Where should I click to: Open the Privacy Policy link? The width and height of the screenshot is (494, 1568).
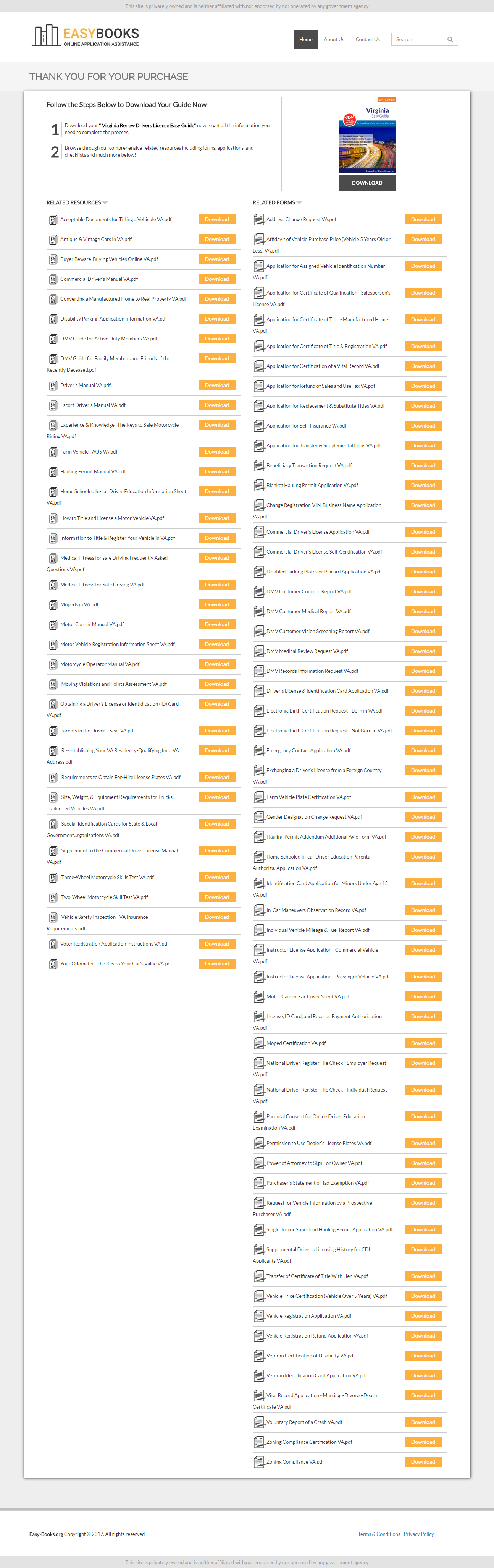418,1534
